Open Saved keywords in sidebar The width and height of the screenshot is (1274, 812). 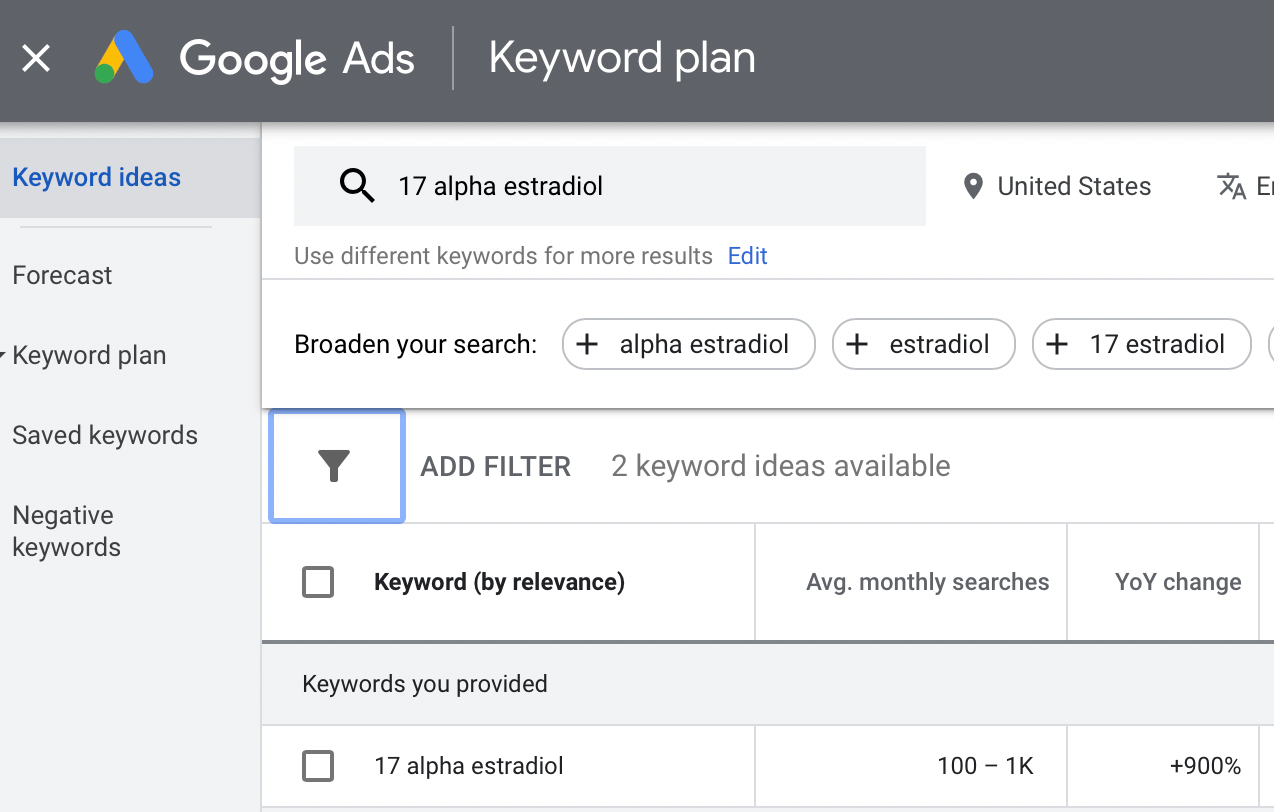pos(105,435)
